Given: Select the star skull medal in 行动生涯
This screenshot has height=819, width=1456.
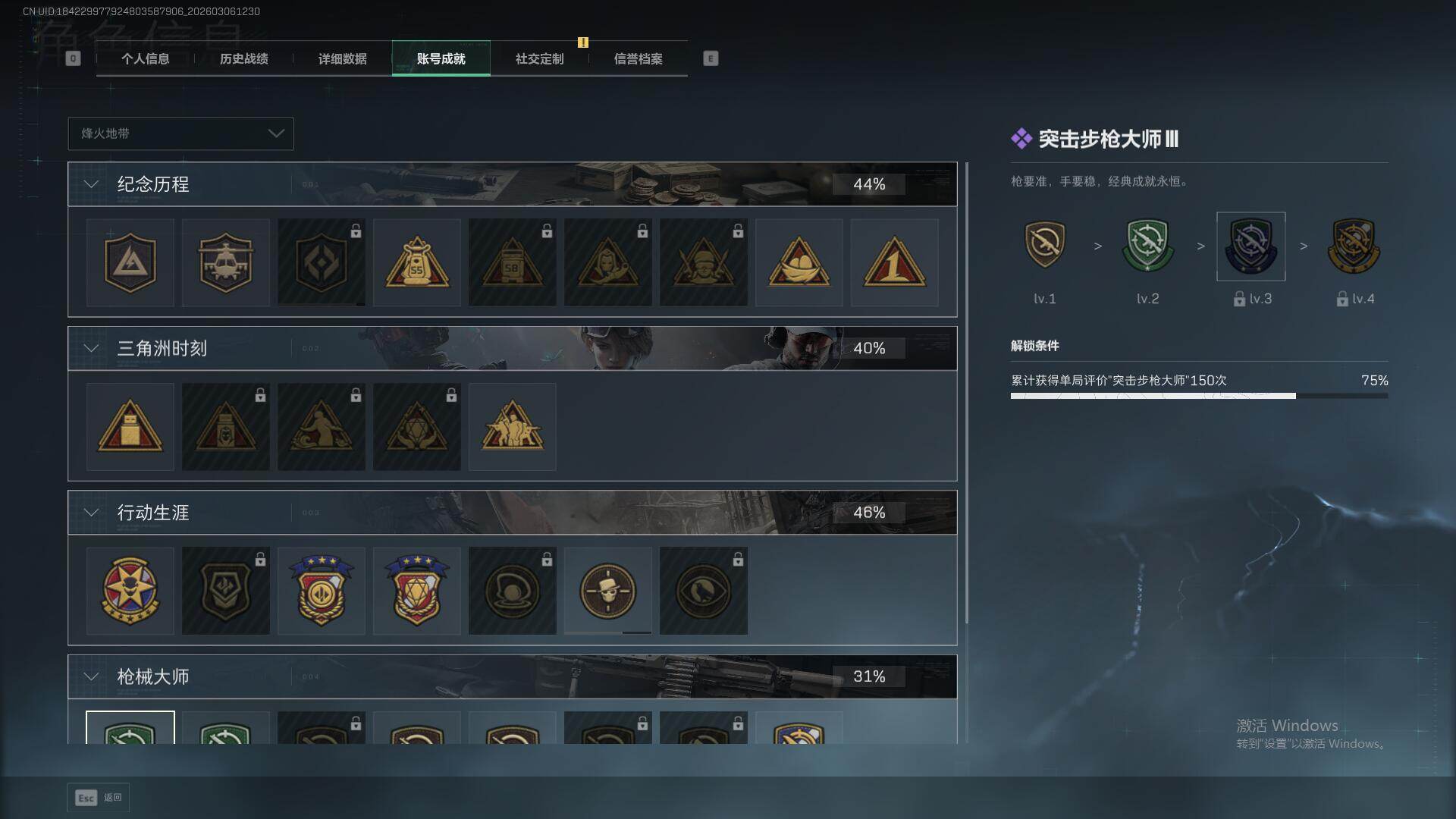Looking at the screenshot, I should (x=130, y=591).
